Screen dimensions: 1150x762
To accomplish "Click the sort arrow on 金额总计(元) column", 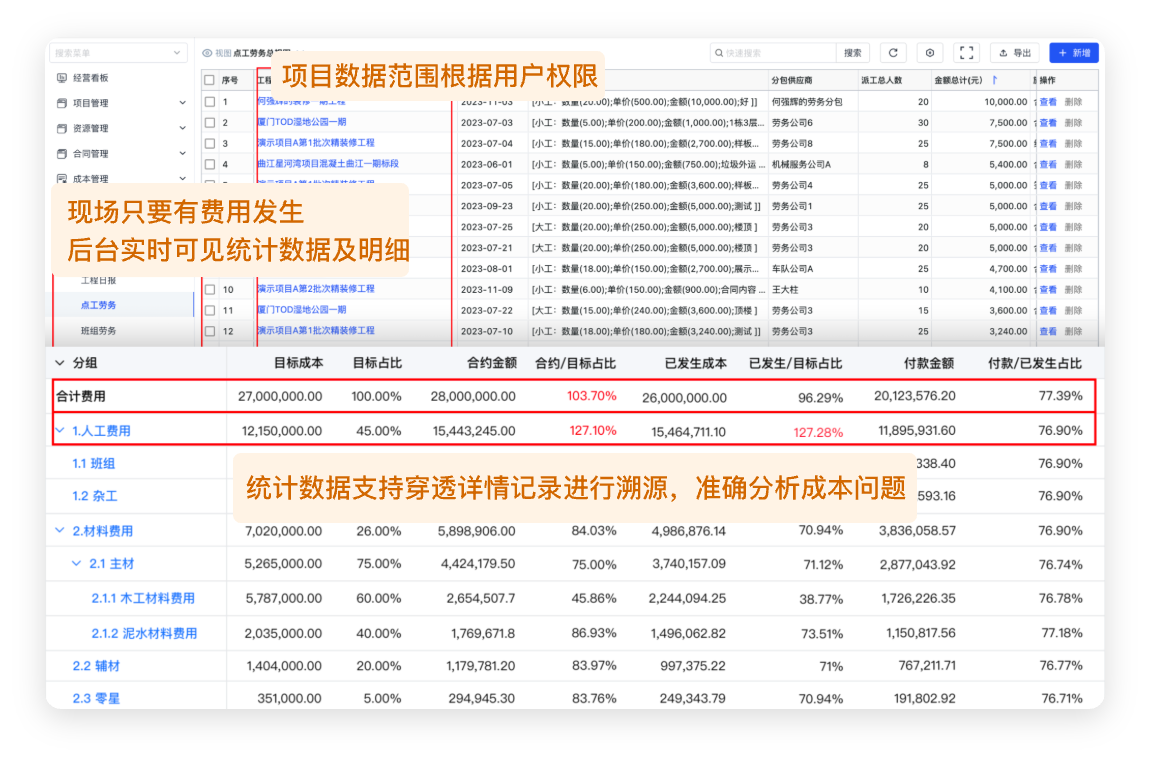I will pyautogui.click(x=995, y=80).
